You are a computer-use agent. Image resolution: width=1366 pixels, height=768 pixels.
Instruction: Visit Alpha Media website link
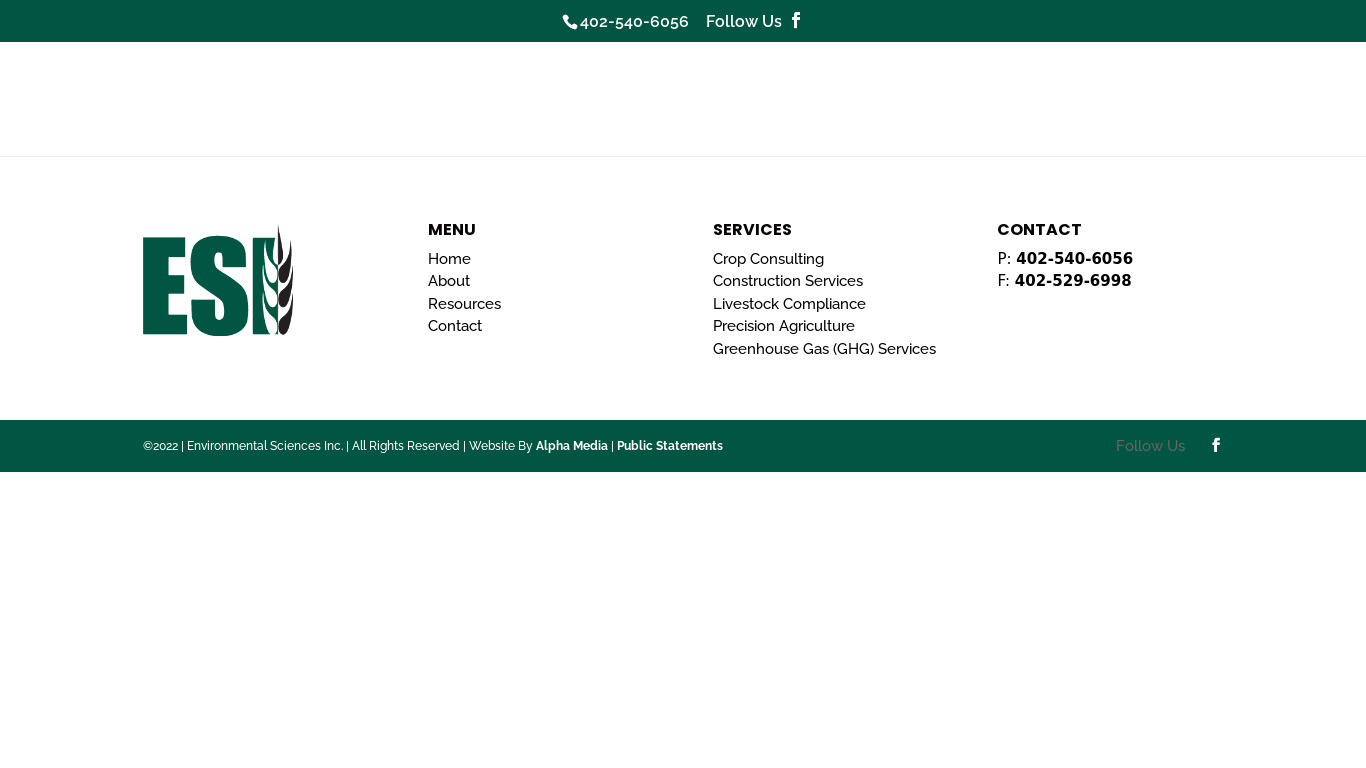[572, 446]
